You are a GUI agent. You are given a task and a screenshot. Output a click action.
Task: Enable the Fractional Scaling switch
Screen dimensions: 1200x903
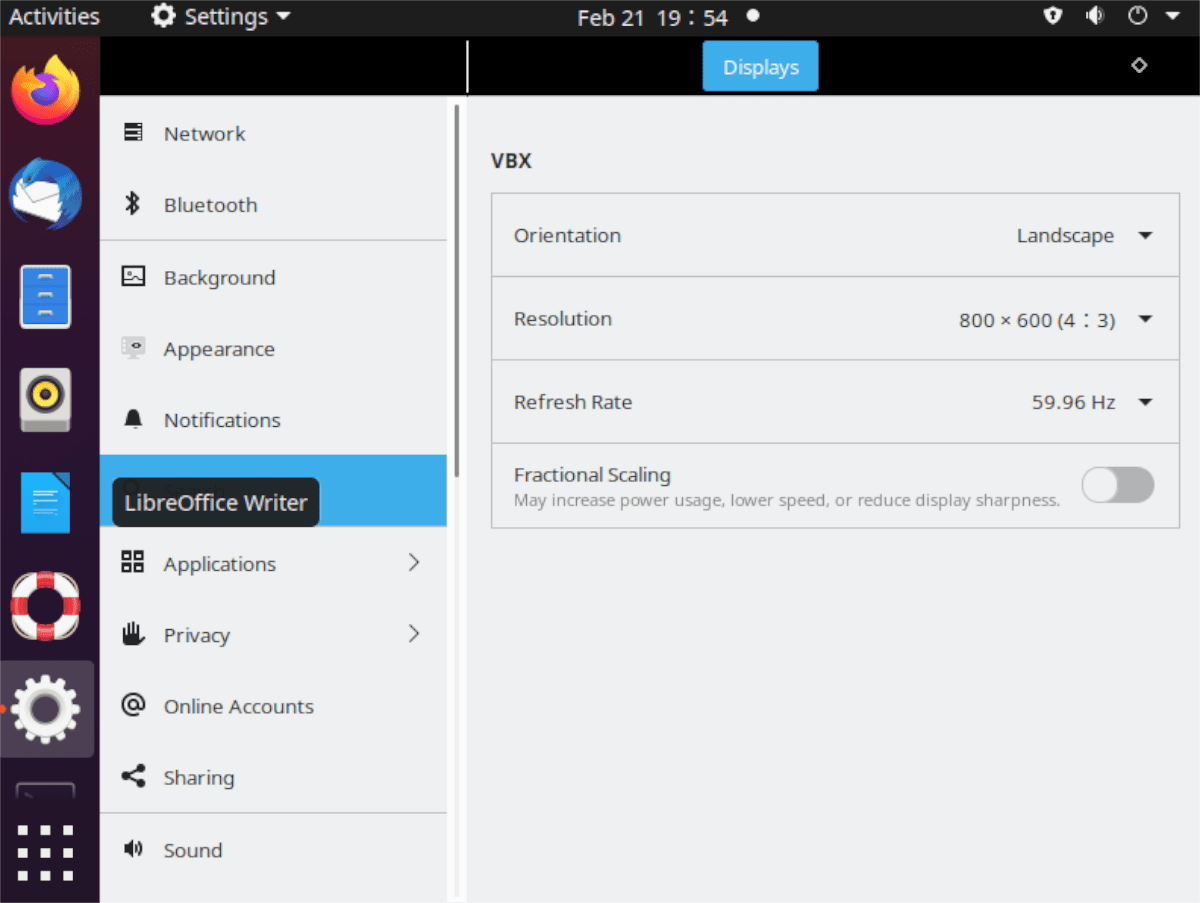click(1117, 485)
